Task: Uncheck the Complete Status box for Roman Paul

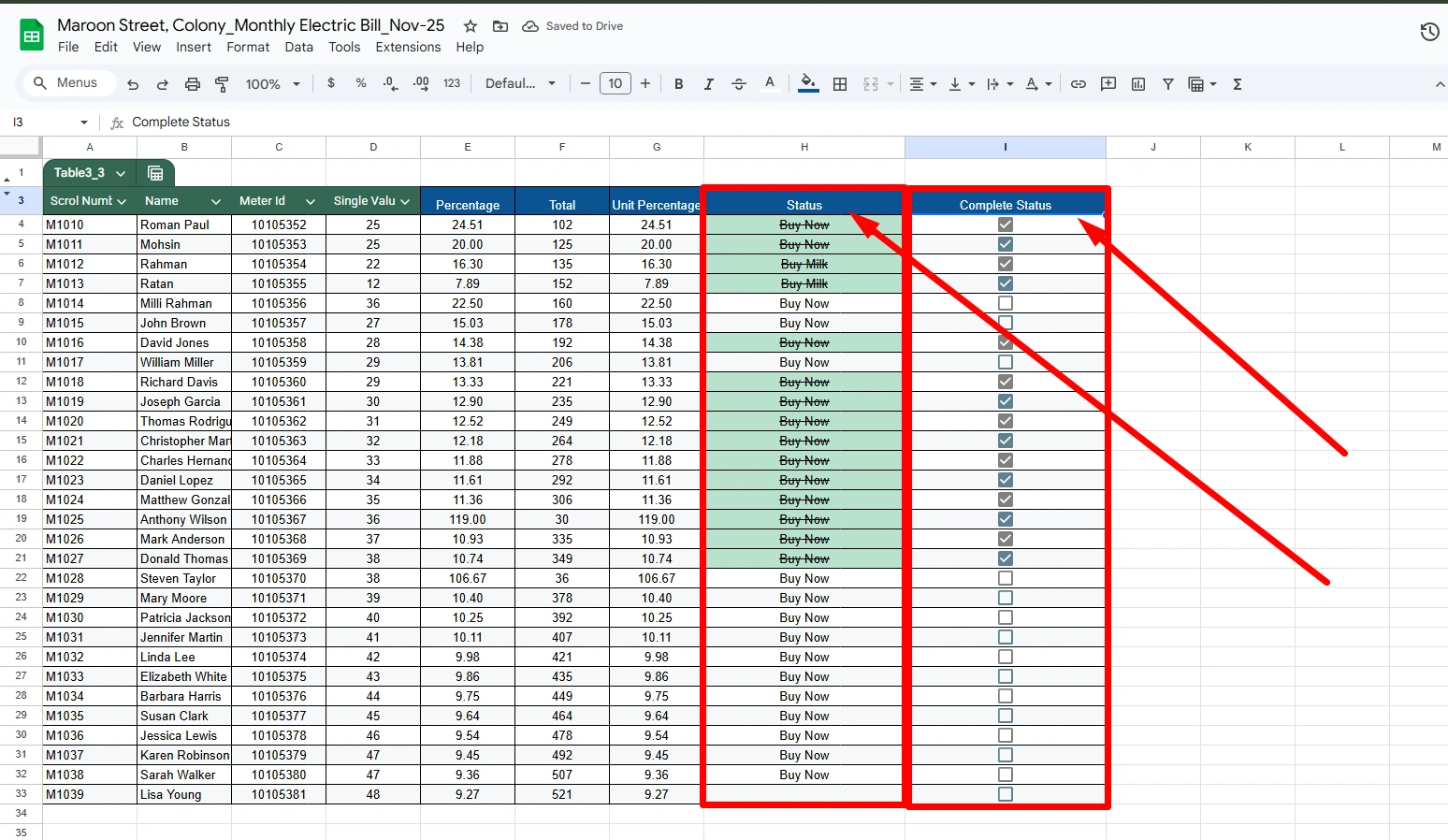Action: (1006, 224)
